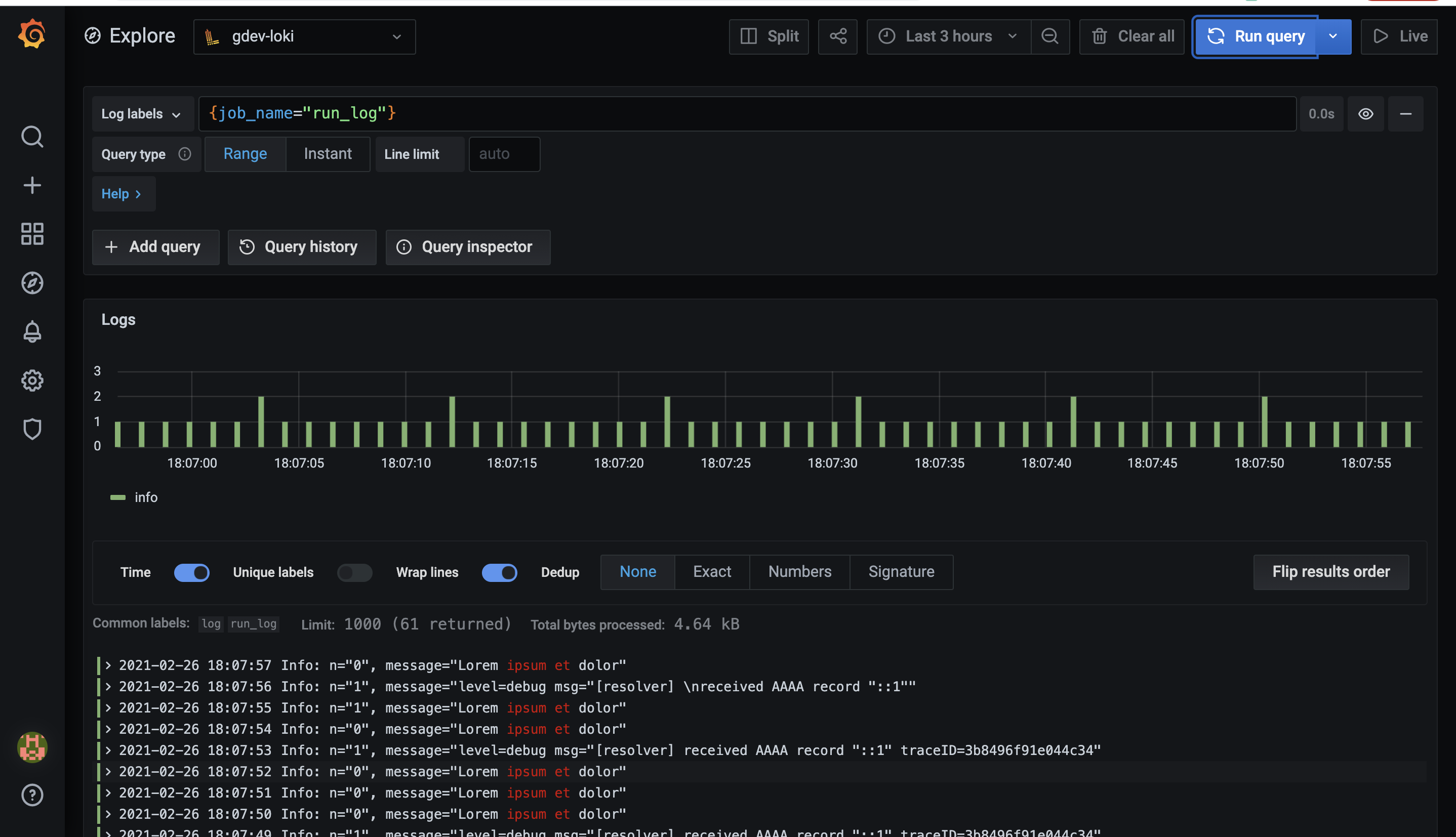The height and width of the screenshot is (837, 1456).
Task: Disable the Wrap lines toggle
Action: (x=499, y=572)
